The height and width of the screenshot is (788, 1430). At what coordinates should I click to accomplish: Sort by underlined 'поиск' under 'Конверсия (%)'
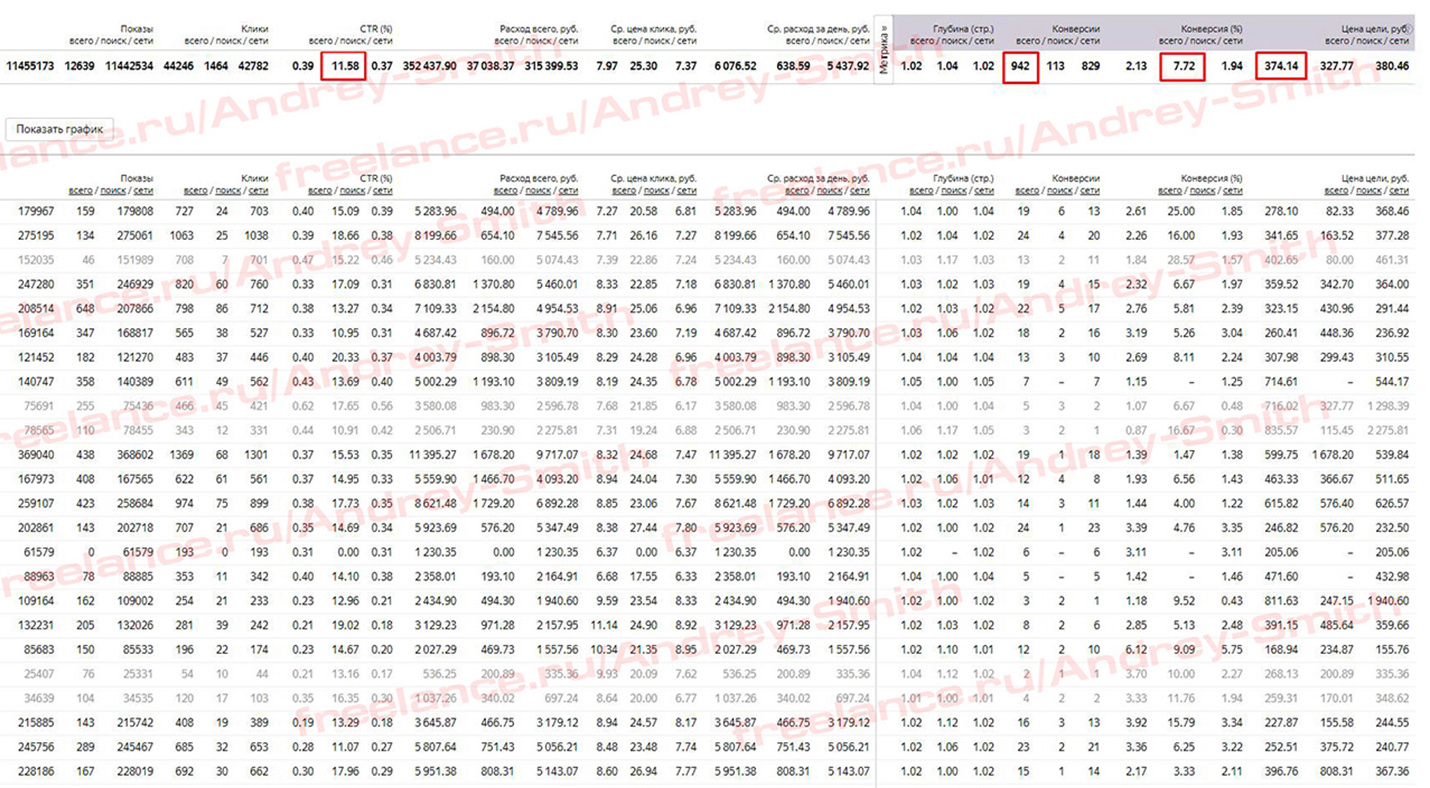(x=1202, y=190)
